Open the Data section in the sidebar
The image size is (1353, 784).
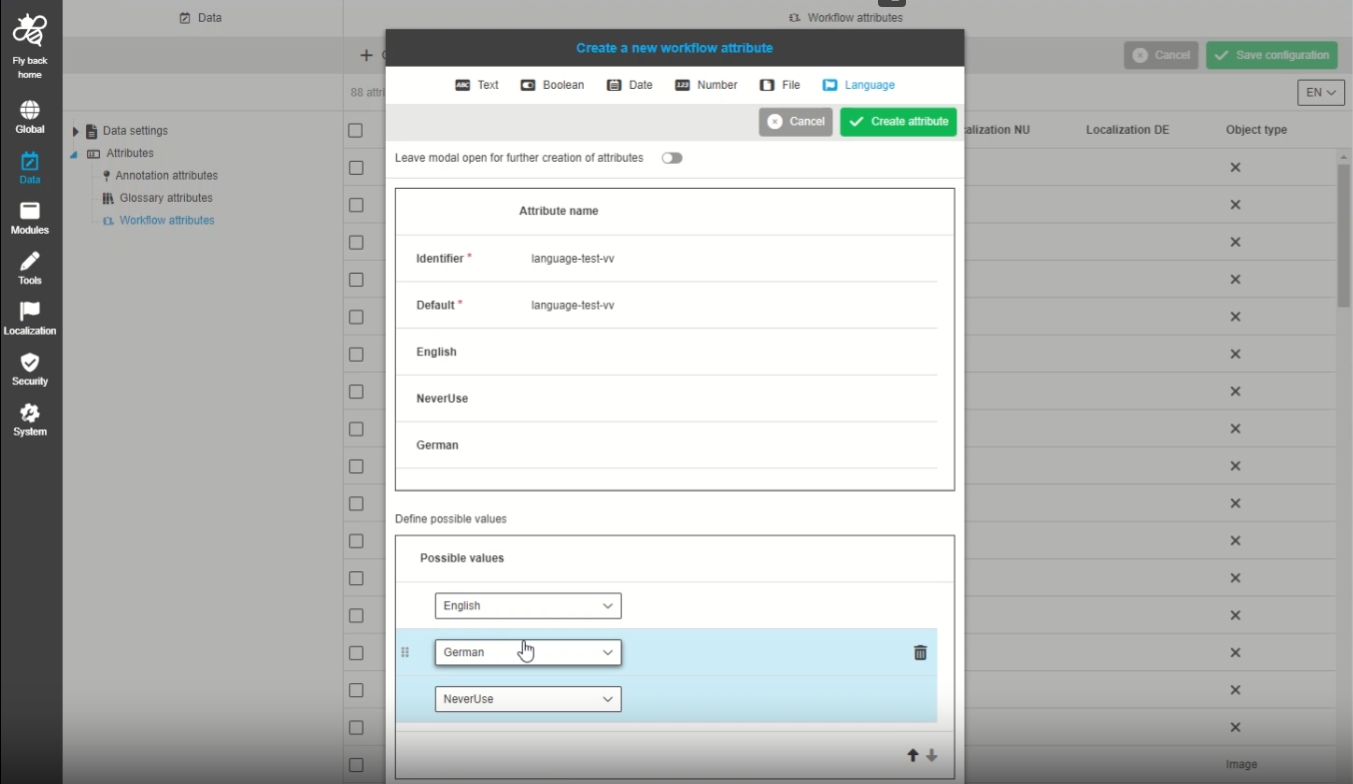click(30, 168)
